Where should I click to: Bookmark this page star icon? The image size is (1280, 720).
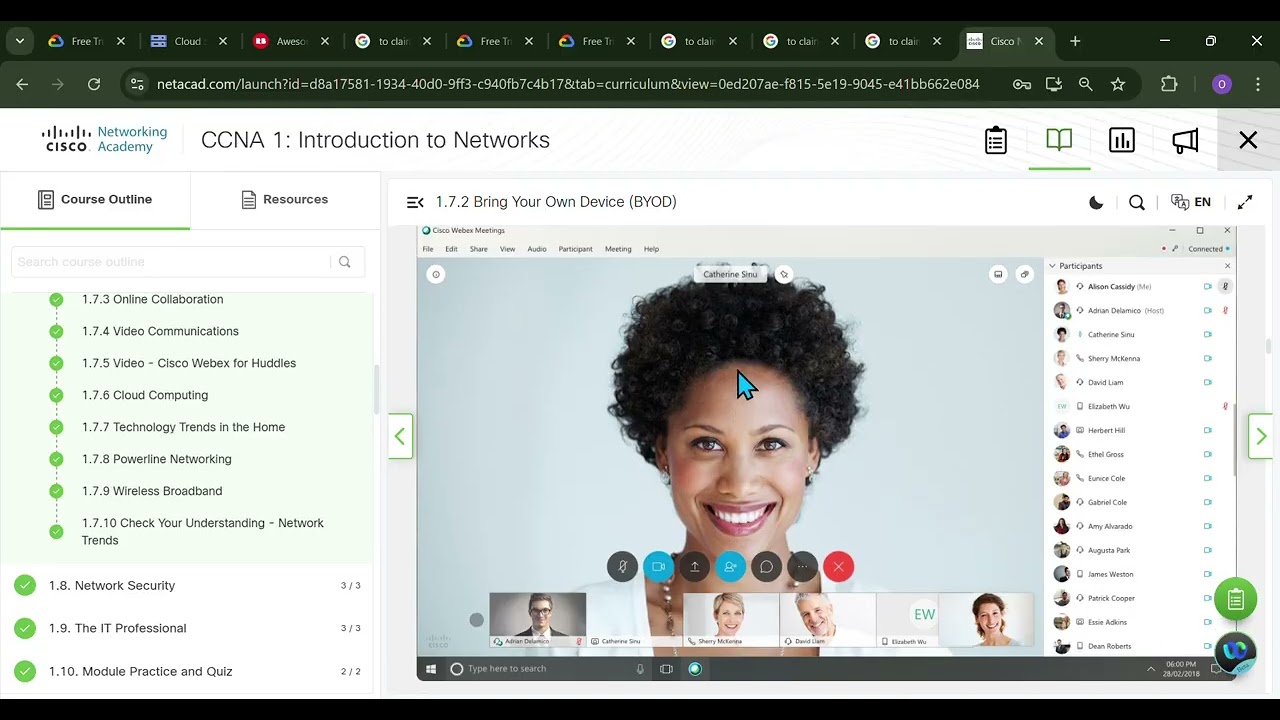tap(1118, 85)
